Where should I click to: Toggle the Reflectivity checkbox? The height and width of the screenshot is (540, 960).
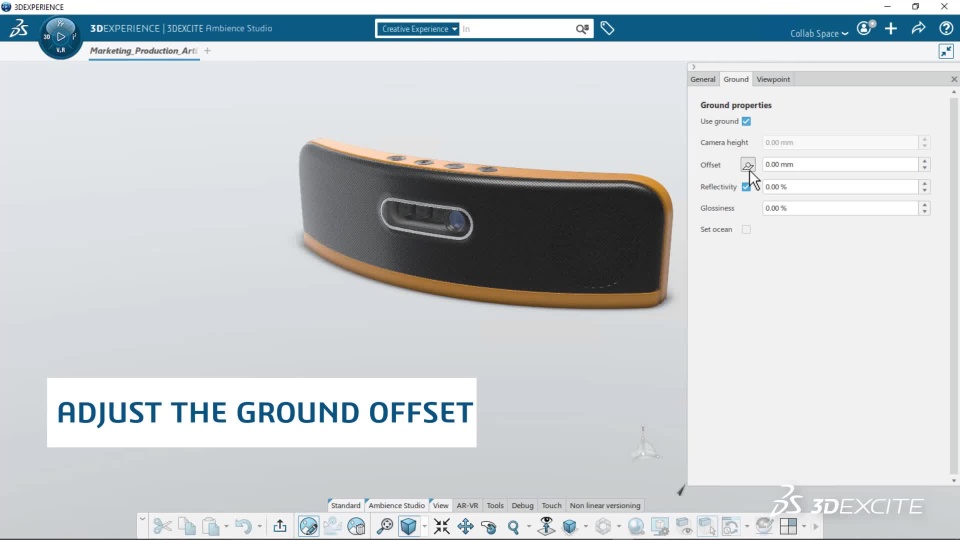pyautogui.click(x=745, y=187)
